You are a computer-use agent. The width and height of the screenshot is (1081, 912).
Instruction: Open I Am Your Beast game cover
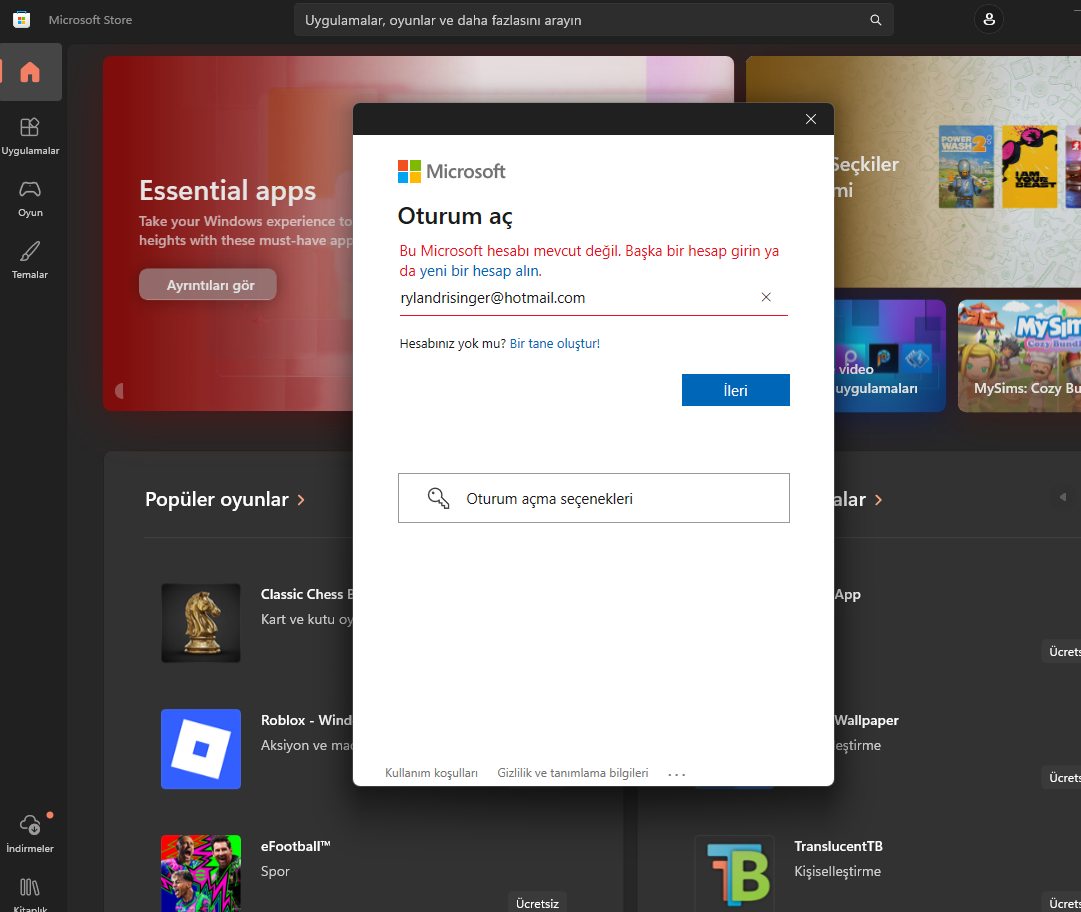tap(1029, 167)
